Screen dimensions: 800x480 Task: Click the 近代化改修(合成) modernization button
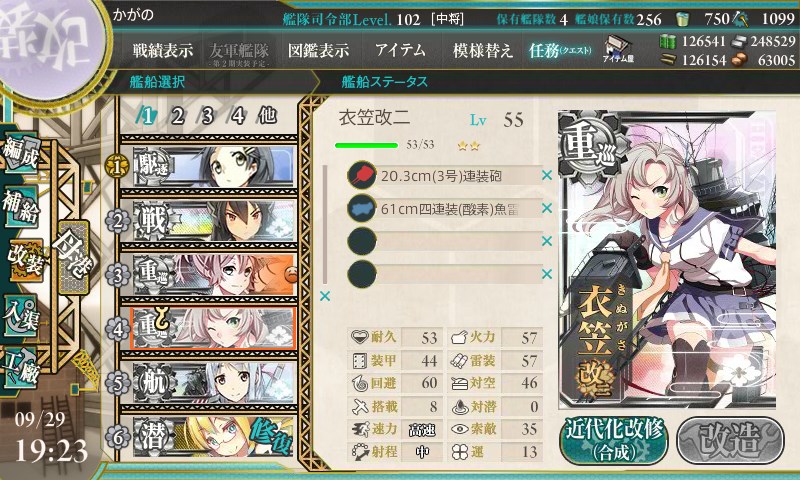(x=614, y=441)
